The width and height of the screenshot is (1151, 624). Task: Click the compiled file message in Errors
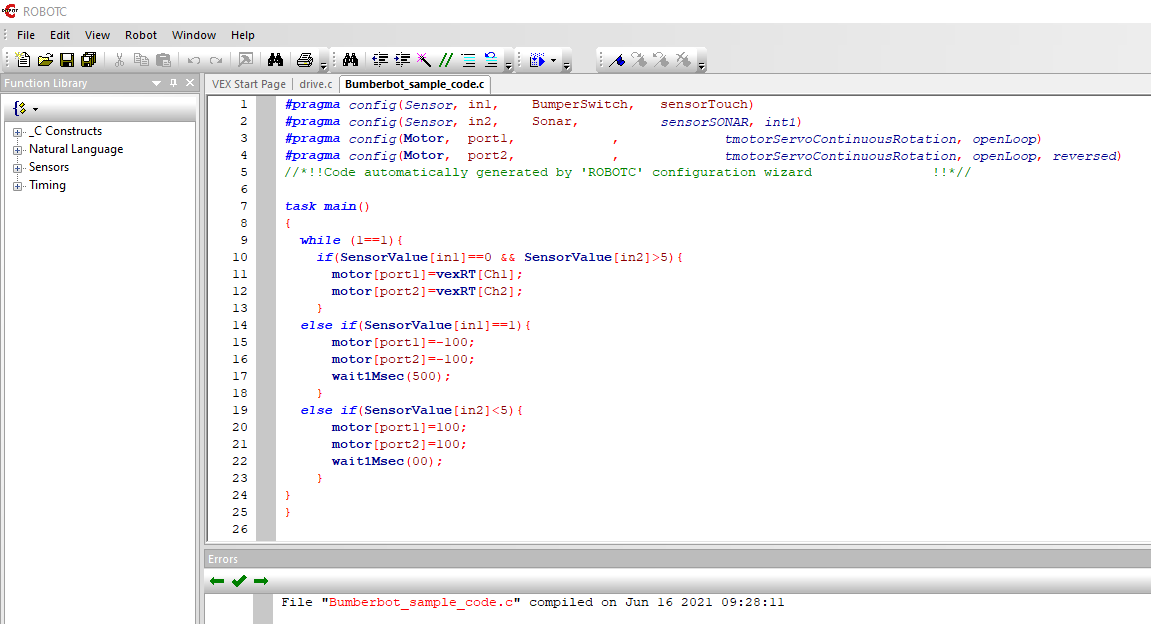532,602
